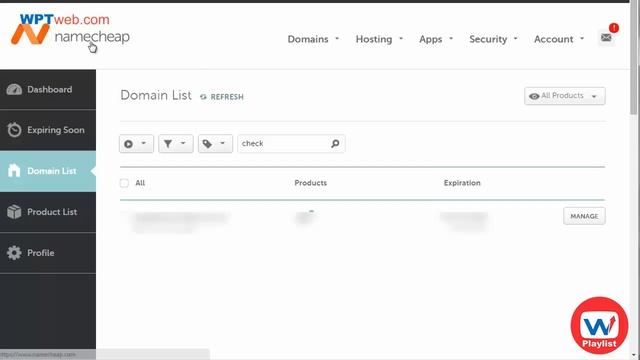Click the Product List box icon
Screen dimensions: 640x360
[14, 212]
